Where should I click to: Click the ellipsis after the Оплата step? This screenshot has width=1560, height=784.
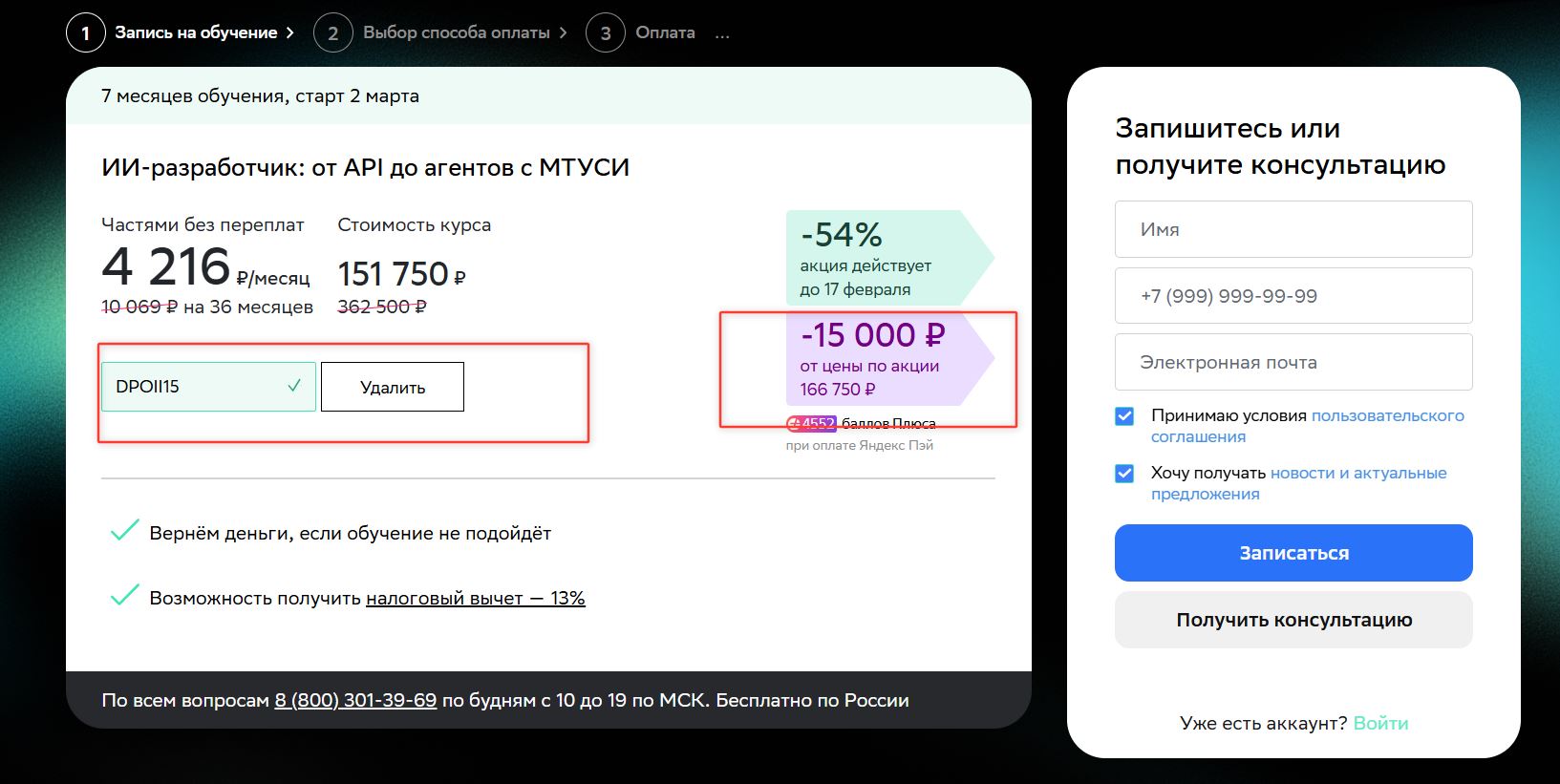(x=722, y=34)
